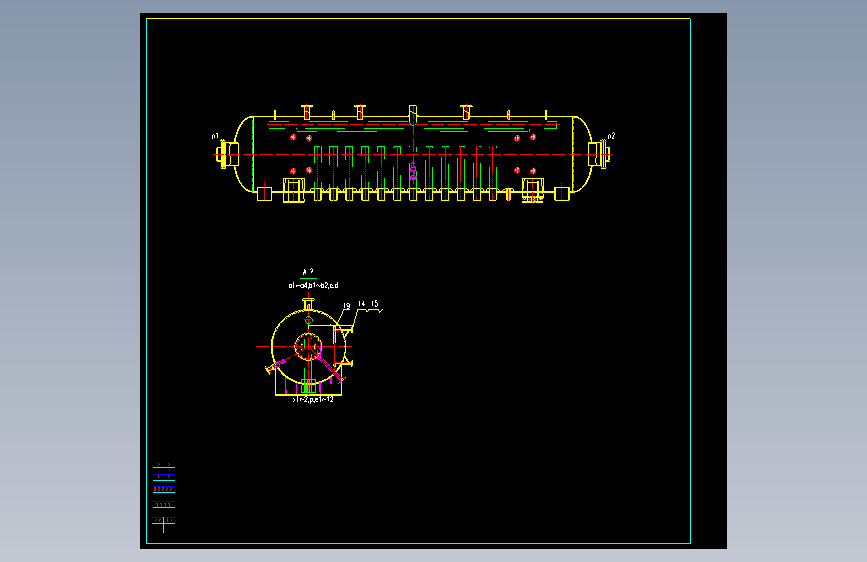
Task: Select the callout number 13
Action: tap(347, 306)
